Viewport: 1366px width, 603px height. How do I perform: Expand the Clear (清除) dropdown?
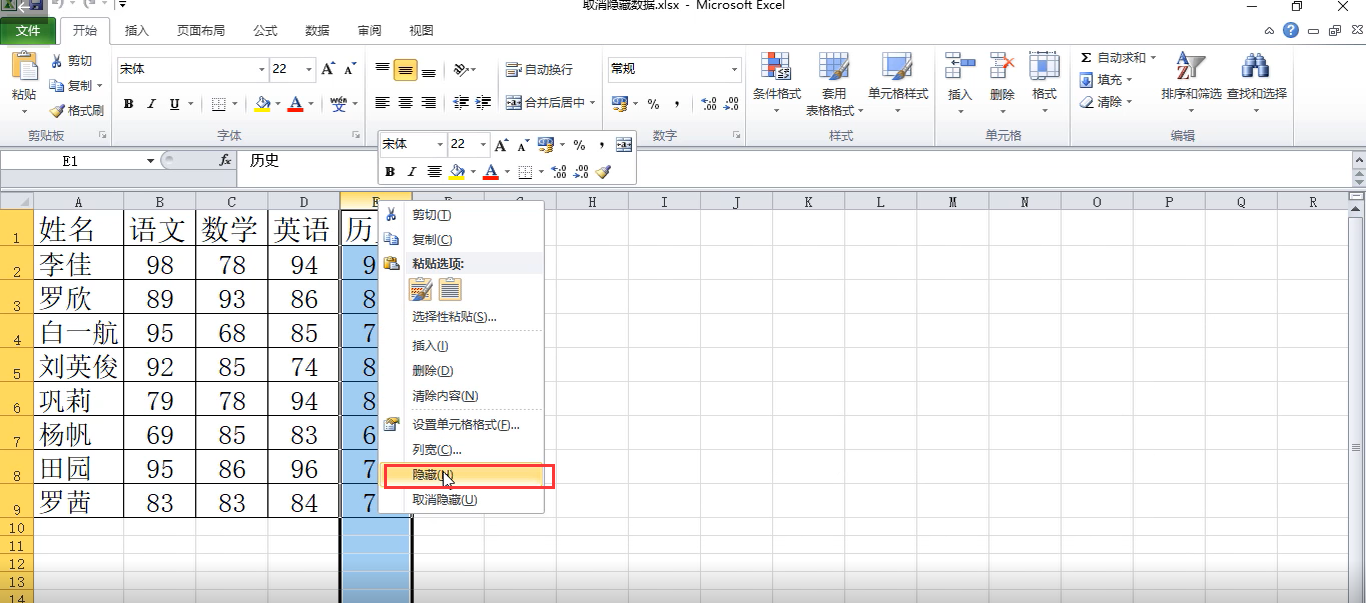coord(1129,102)
